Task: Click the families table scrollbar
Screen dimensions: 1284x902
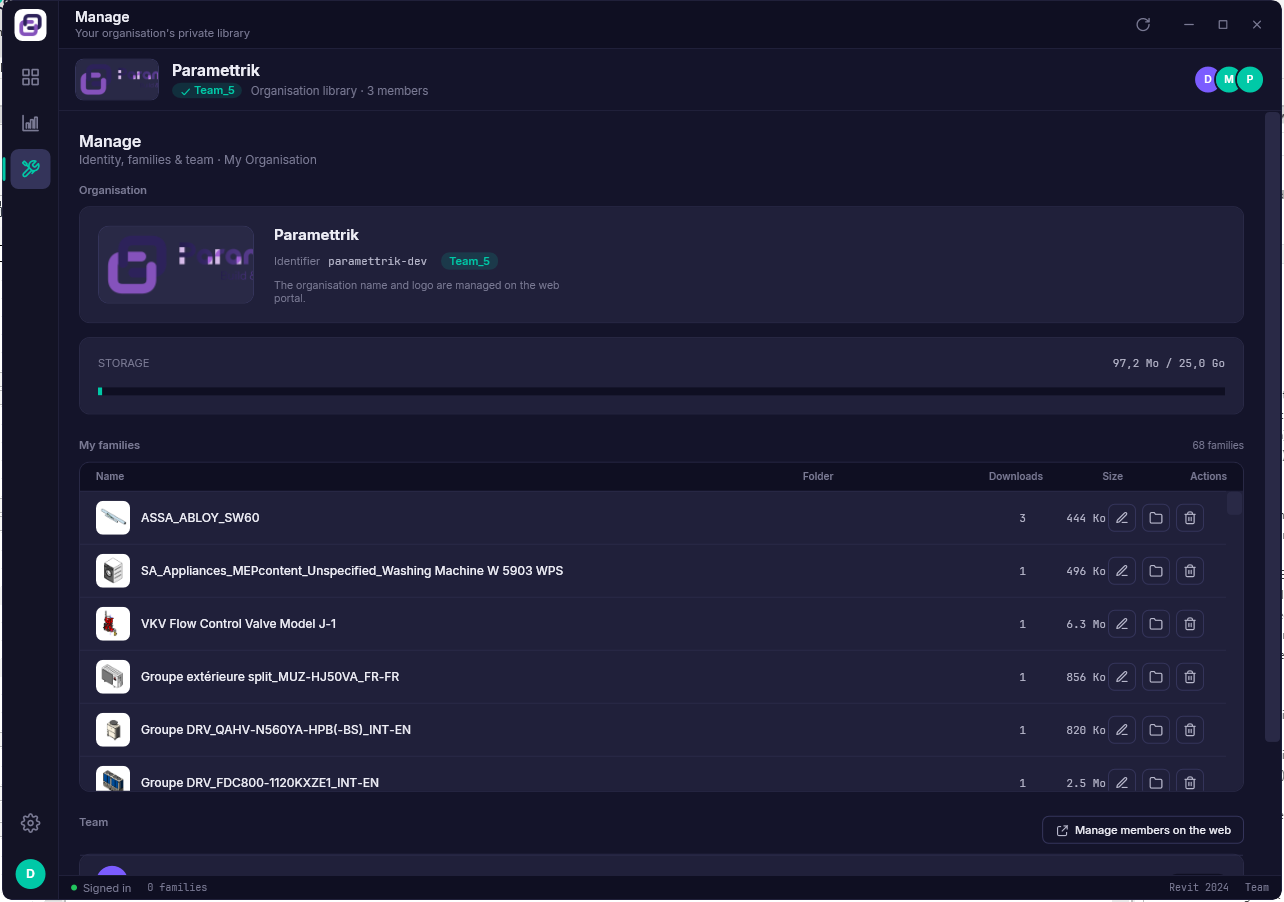Action: pos(1235,503)
